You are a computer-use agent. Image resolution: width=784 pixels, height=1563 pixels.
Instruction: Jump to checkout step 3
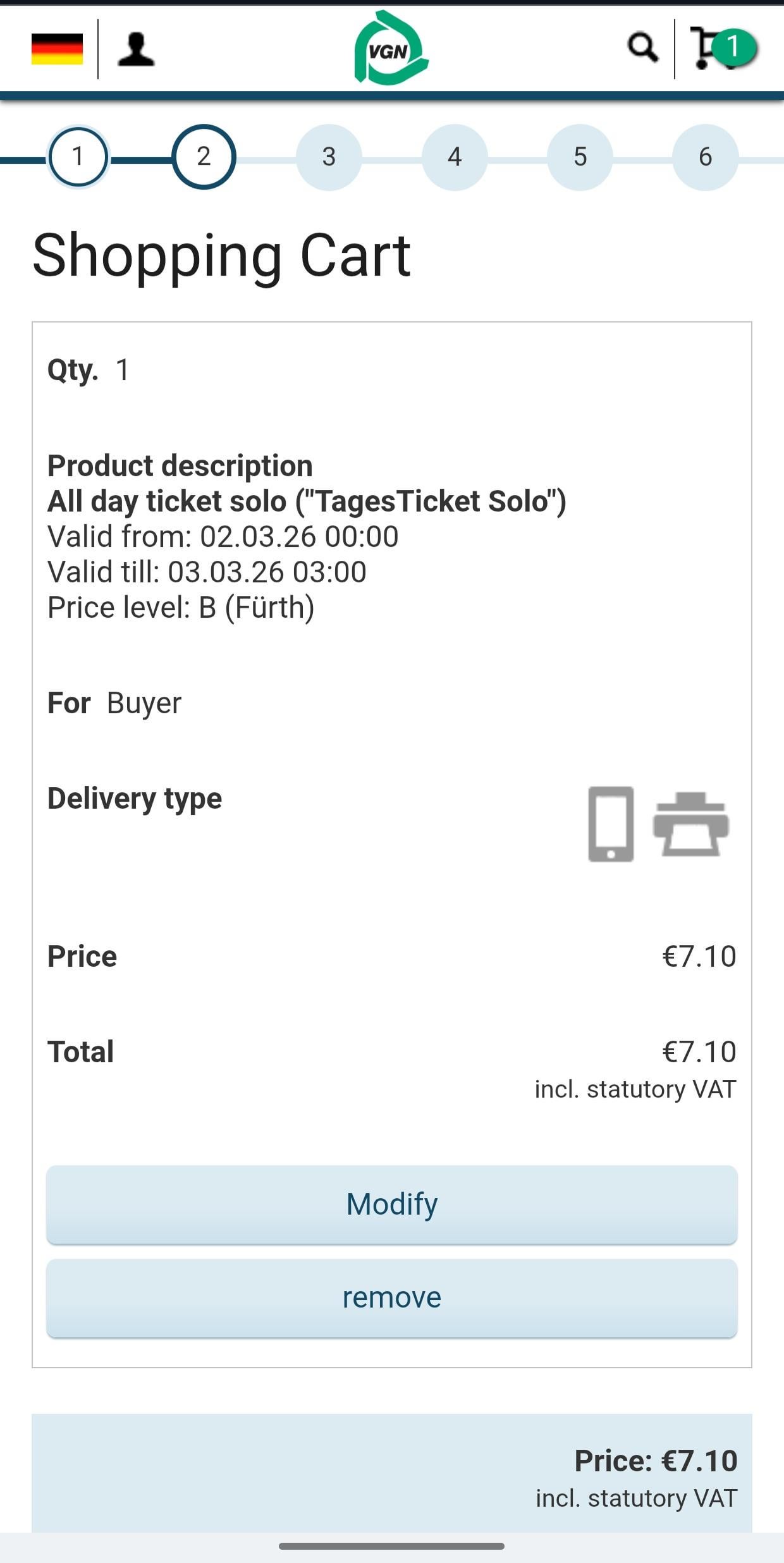[x=329, y=157]
